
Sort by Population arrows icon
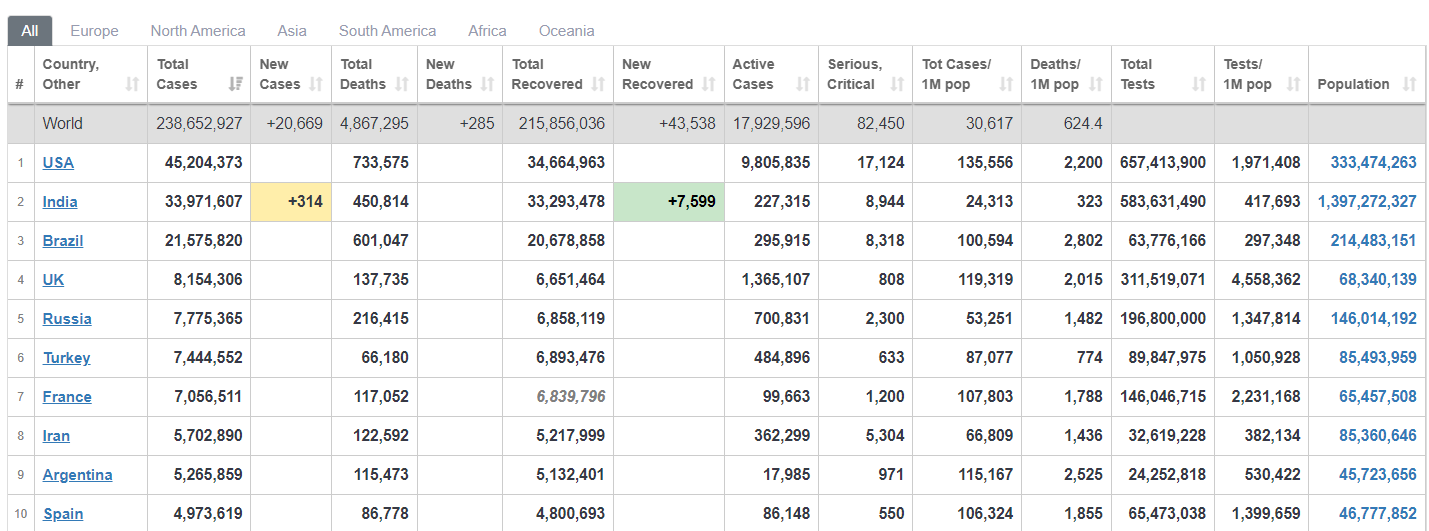tap(1410, 84)
